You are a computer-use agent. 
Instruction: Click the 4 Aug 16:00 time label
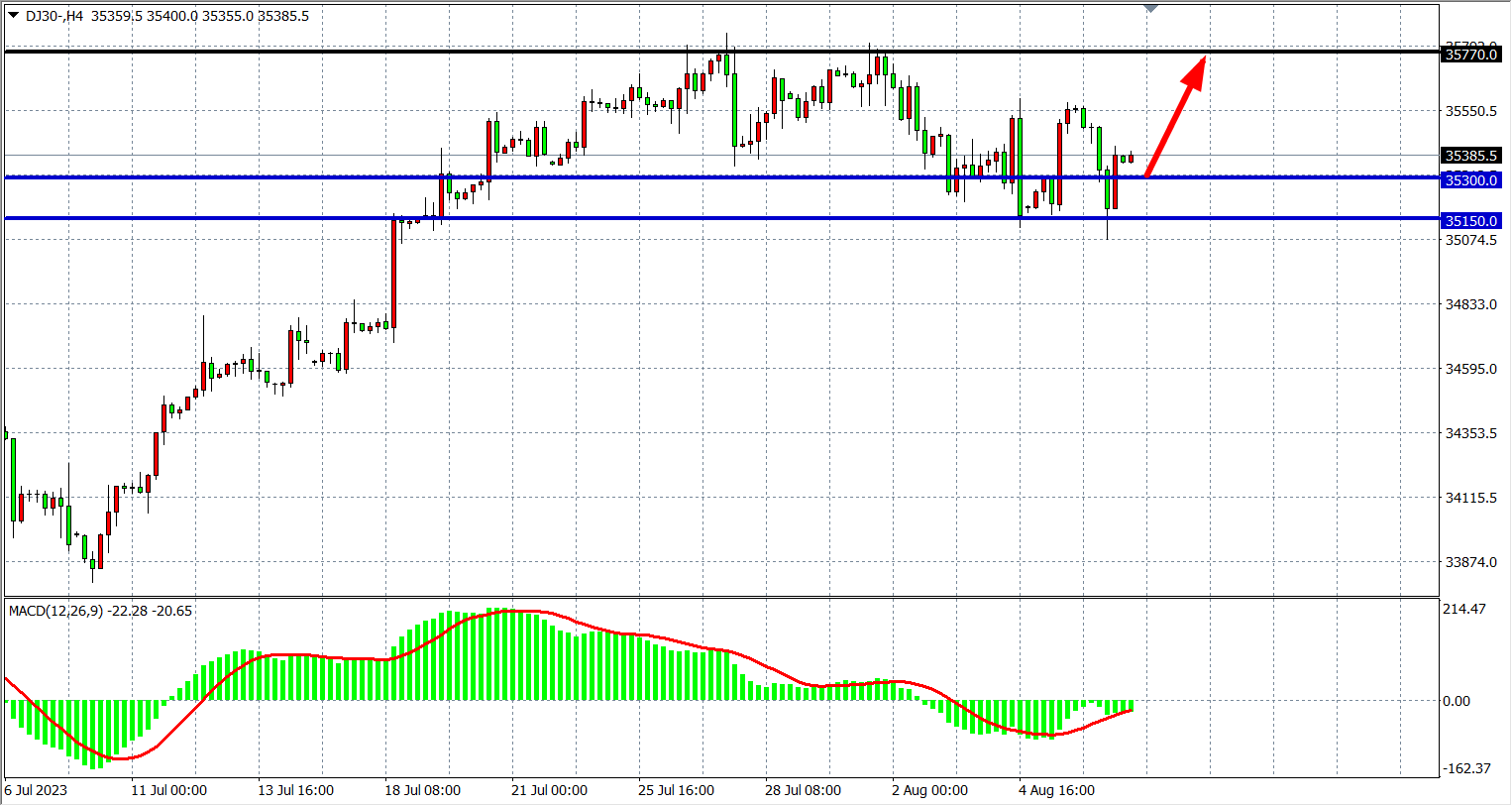coord(1056,790)
